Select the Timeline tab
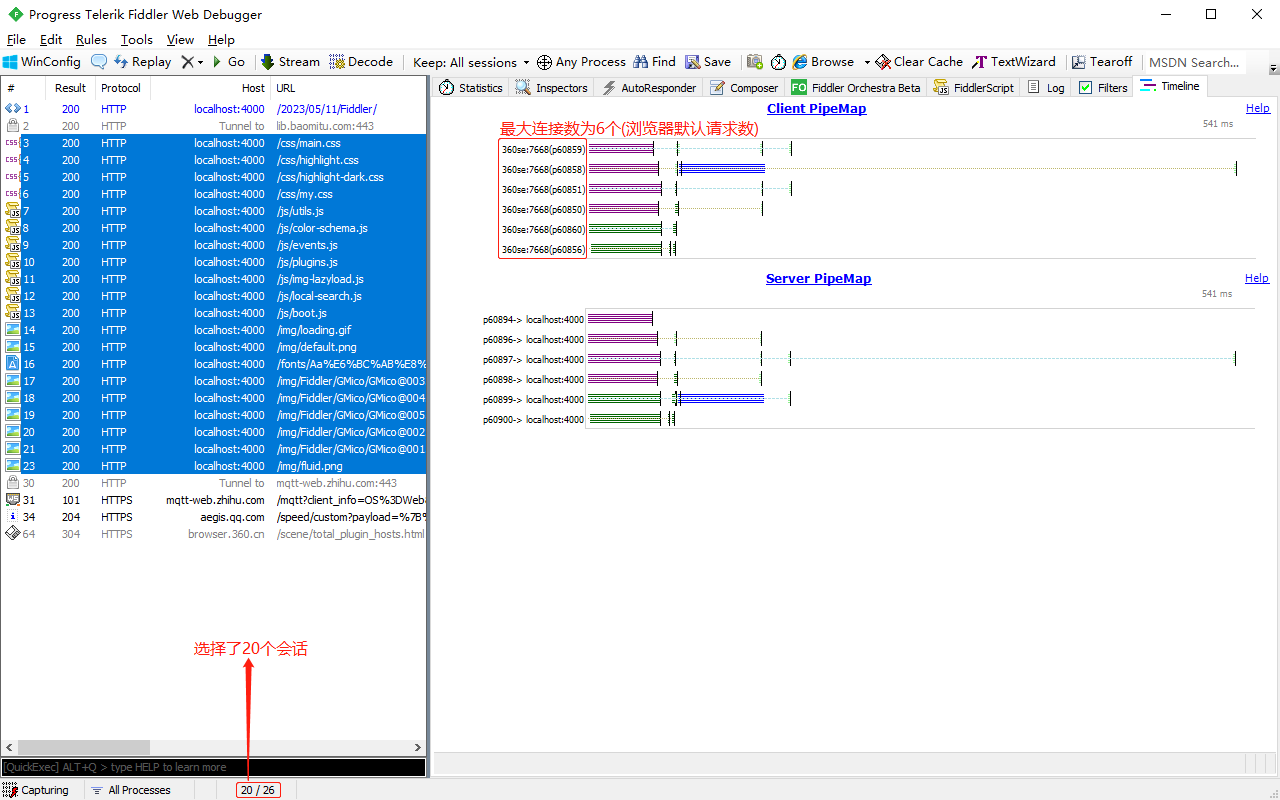 (x=1170, y=87)
